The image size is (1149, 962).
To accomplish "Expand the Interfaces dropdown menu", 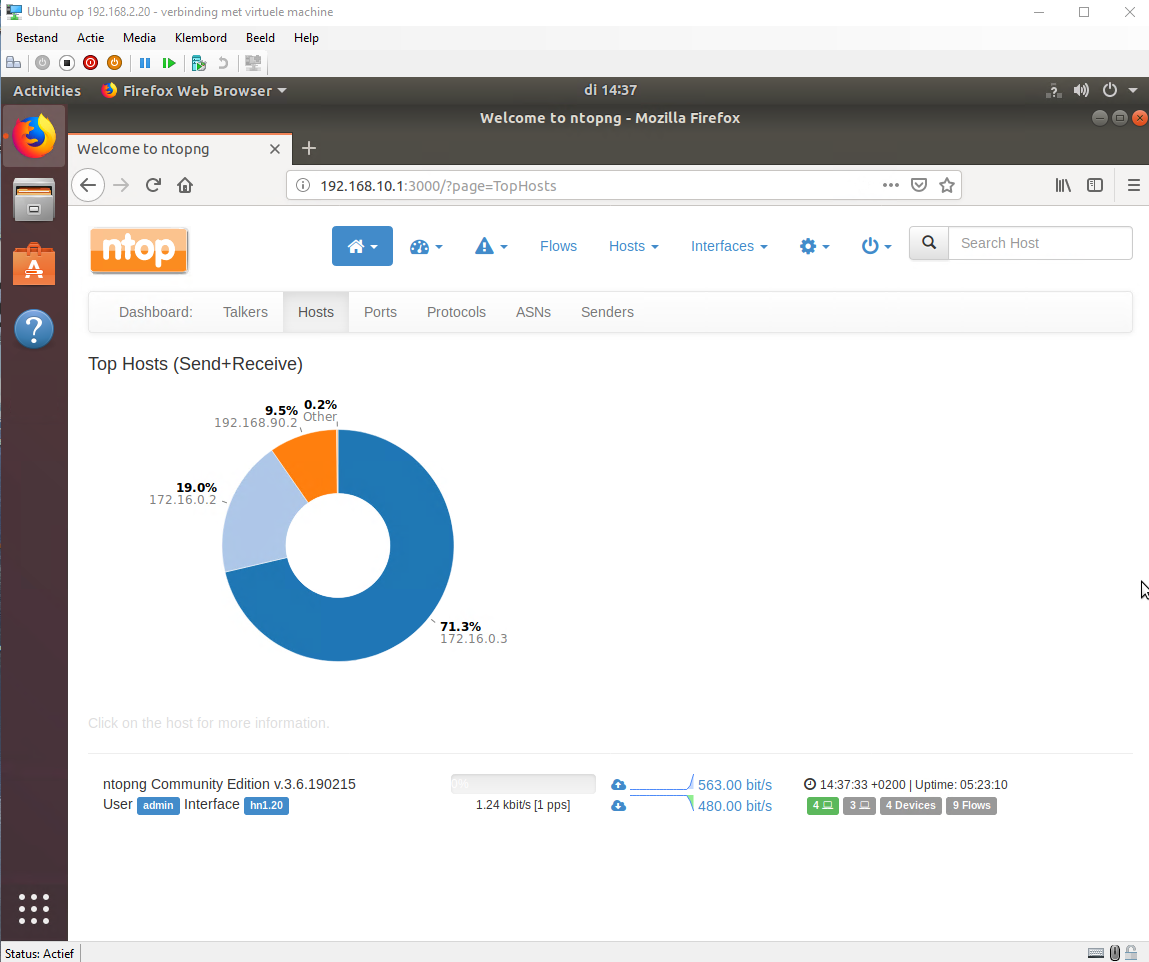I will tap(729, 246).
